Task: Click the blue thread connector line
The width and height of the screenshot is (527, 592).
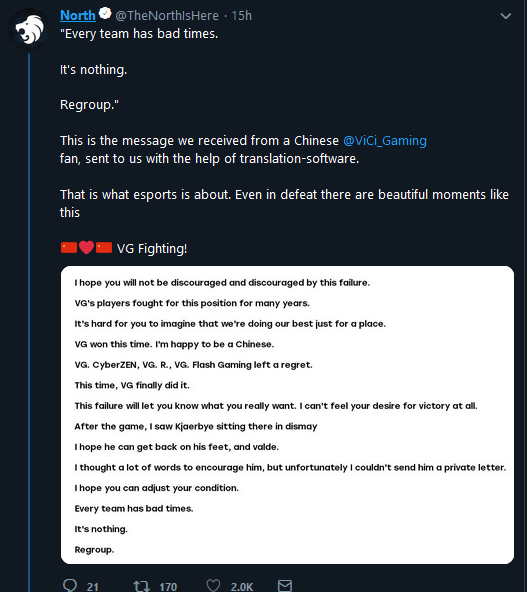Action: 29,323
